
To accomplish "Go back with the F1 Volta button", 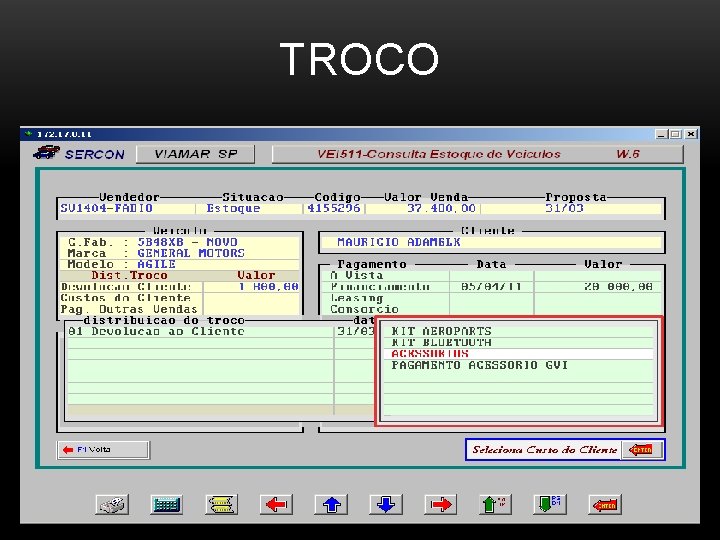I will click(103, 450).
